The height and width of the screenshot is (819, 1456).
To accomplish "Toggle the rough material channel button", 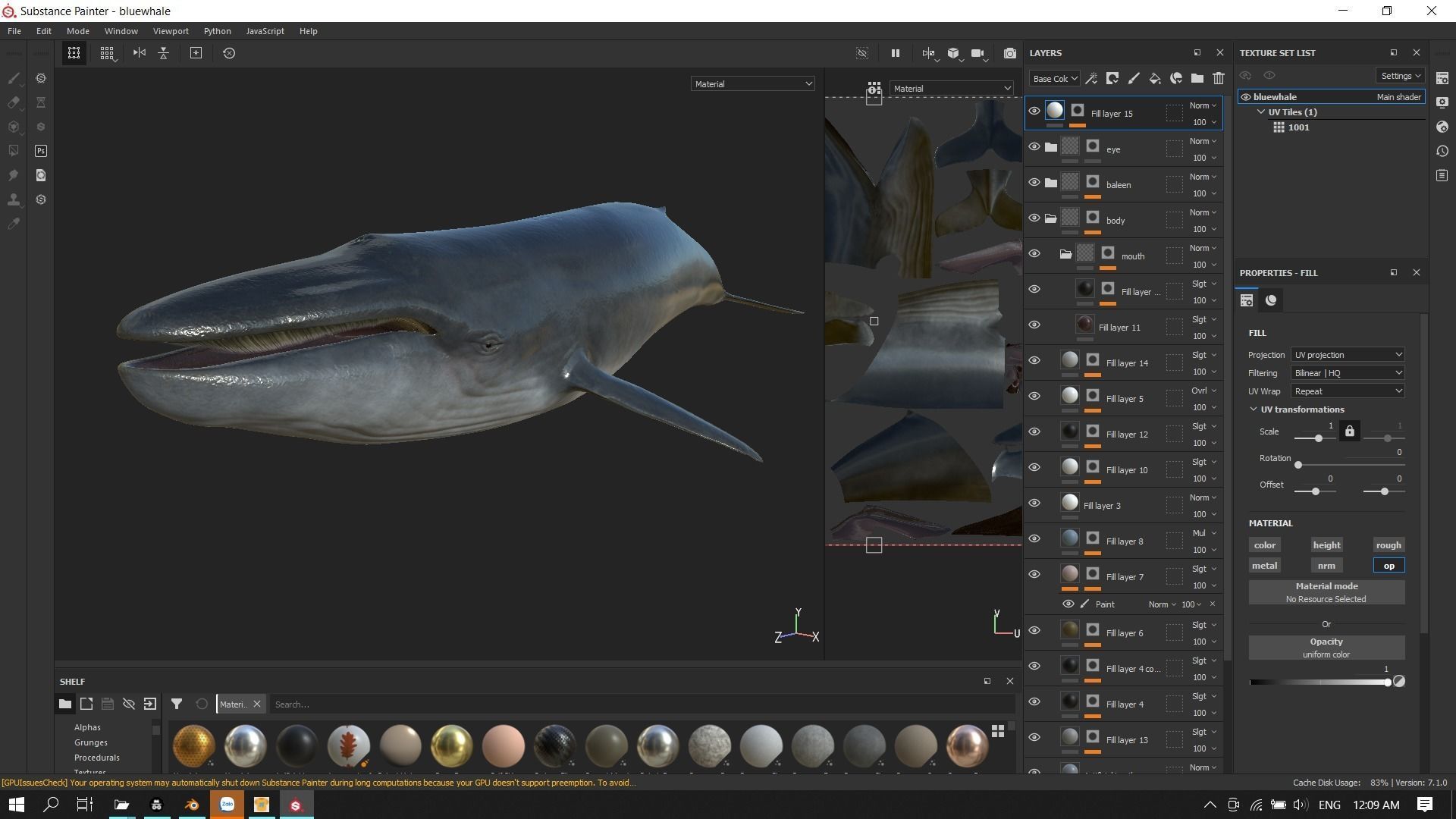I will [1389, 545].
